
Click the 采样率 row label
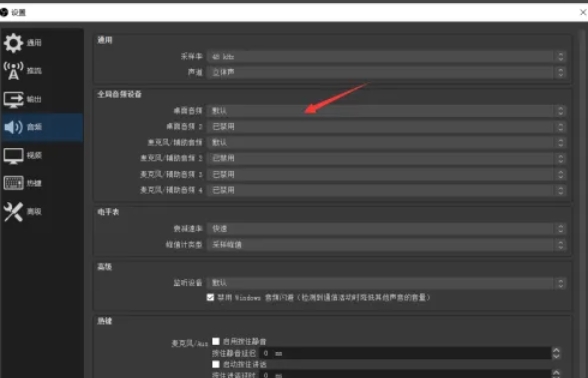pyautogui.click(x=192, y=57)
